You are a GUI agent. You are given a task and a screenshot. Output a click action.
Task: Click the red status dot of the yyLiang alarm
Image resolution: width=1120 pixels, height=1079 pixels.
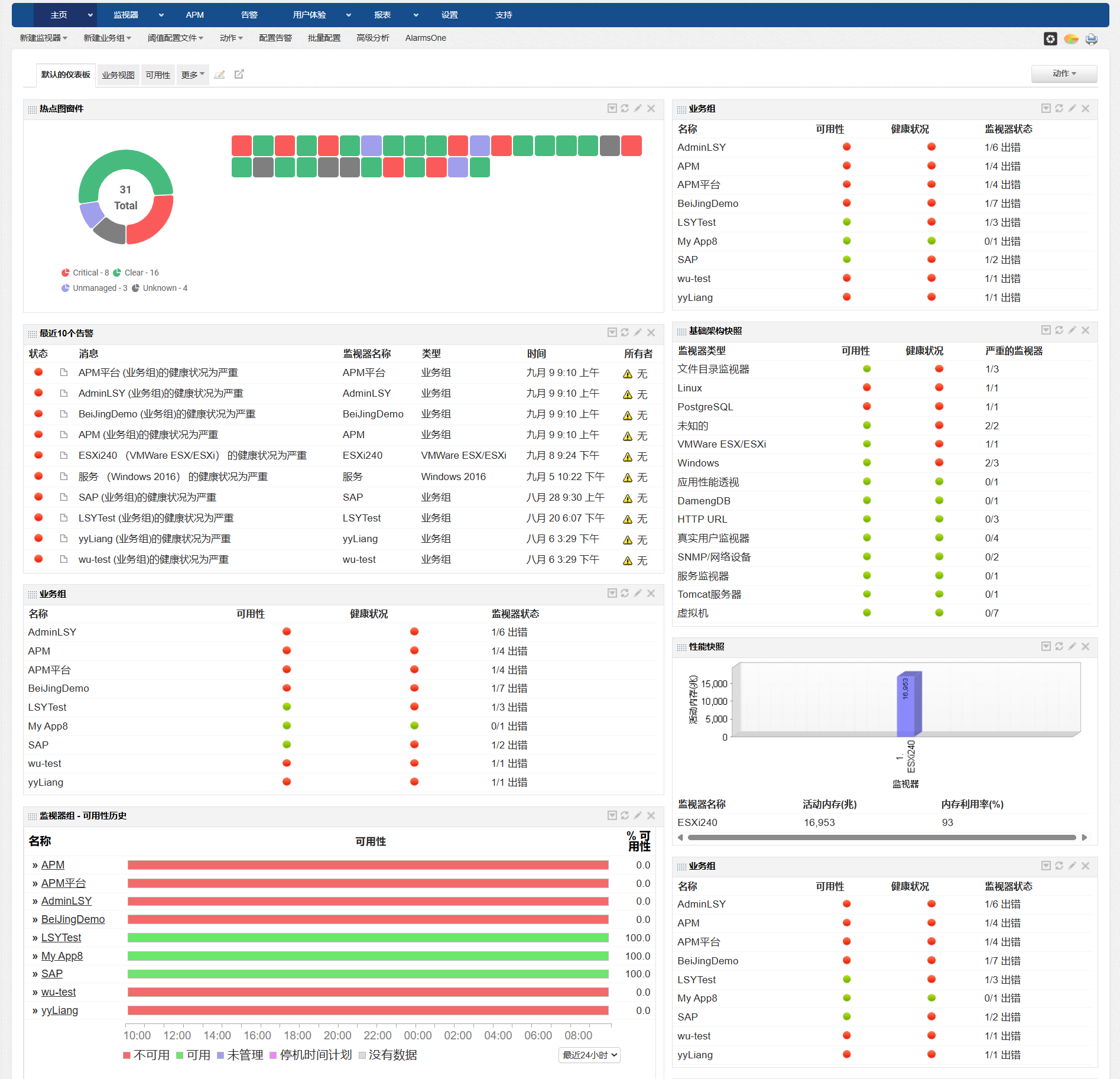pos(38,538)
